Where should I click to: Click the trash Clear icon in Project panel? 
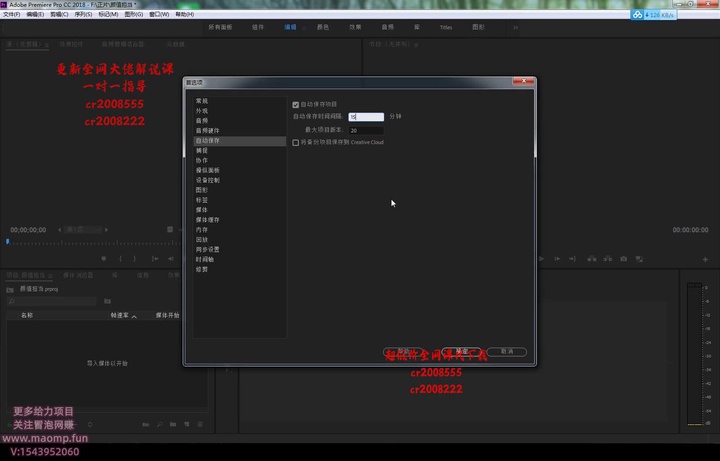pos(200,424)
